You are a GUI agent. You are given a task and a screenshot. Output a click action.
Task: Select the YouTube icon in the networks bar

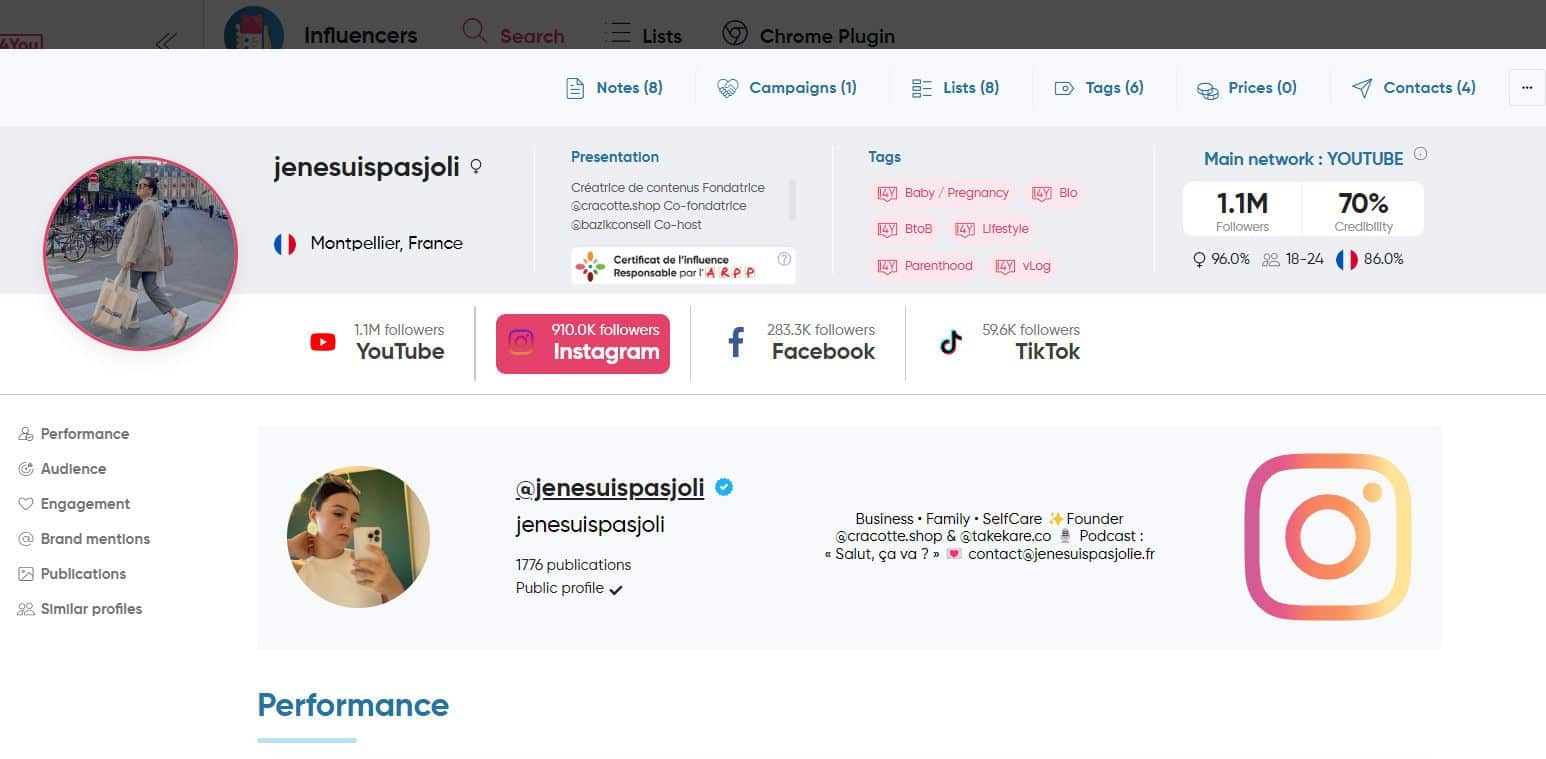point(322,342)
